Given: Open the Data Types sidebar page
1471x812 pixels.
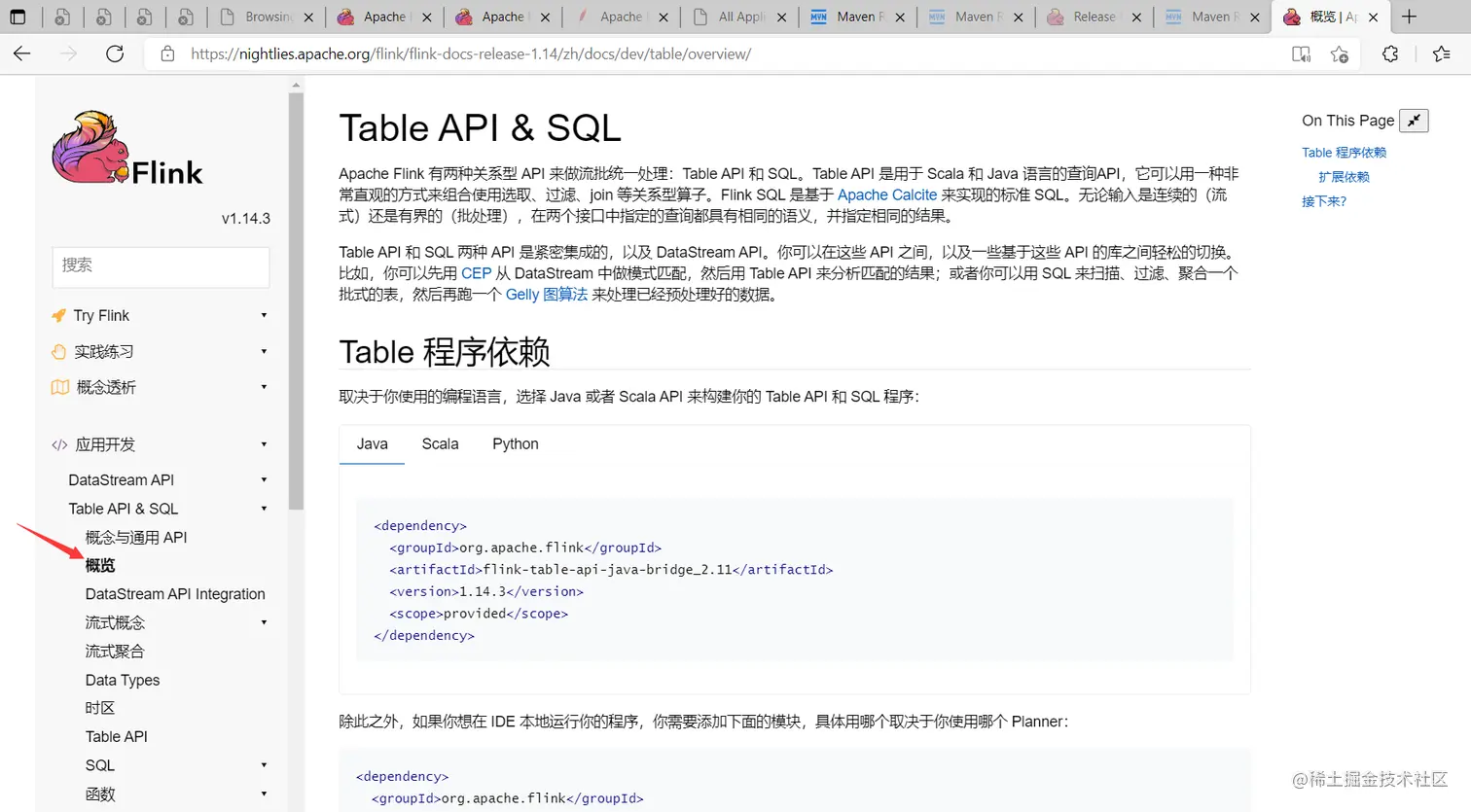Looking at the screenshot, I should click(123, 680).
